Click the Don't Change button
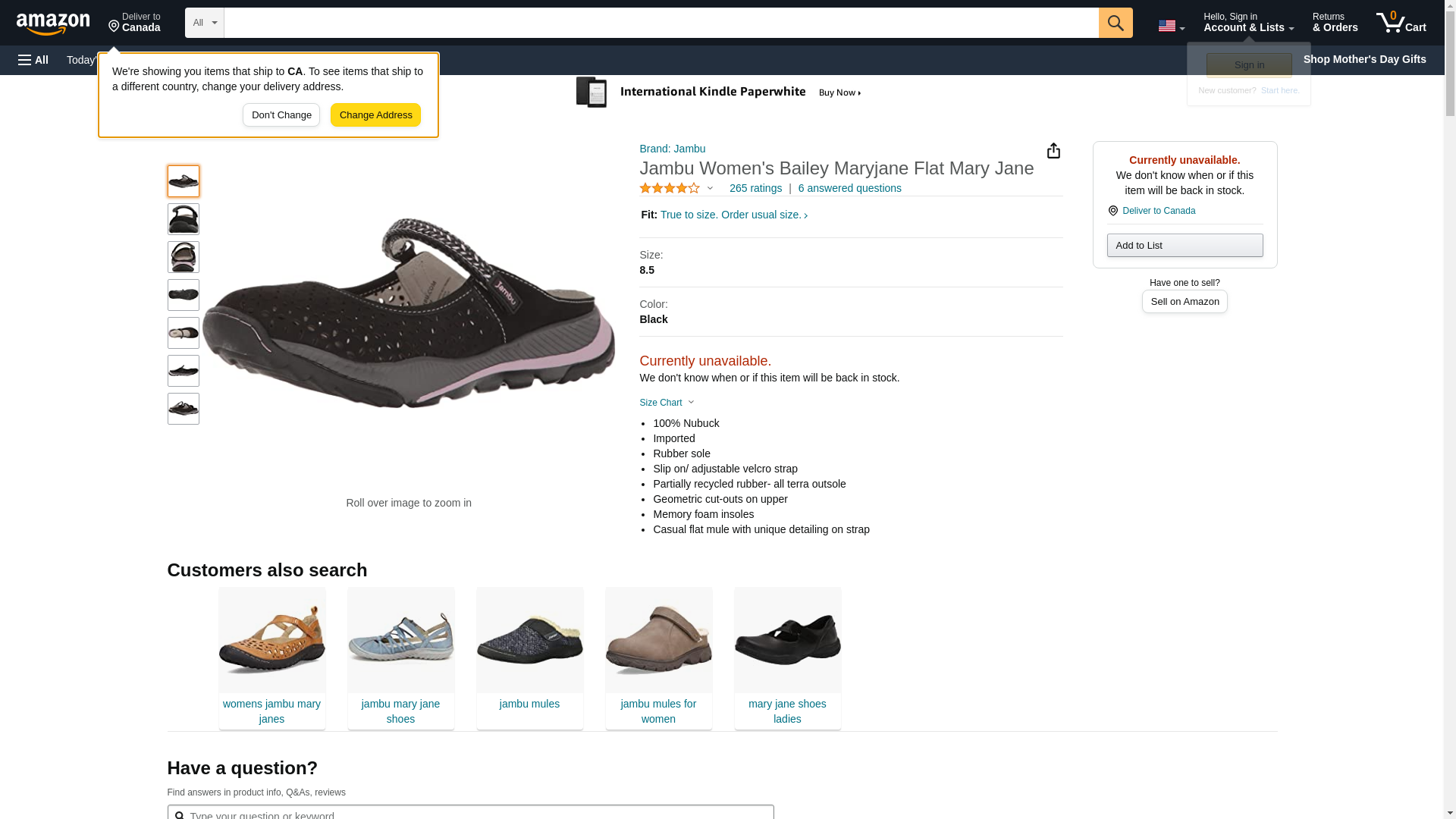 point(281,115)
